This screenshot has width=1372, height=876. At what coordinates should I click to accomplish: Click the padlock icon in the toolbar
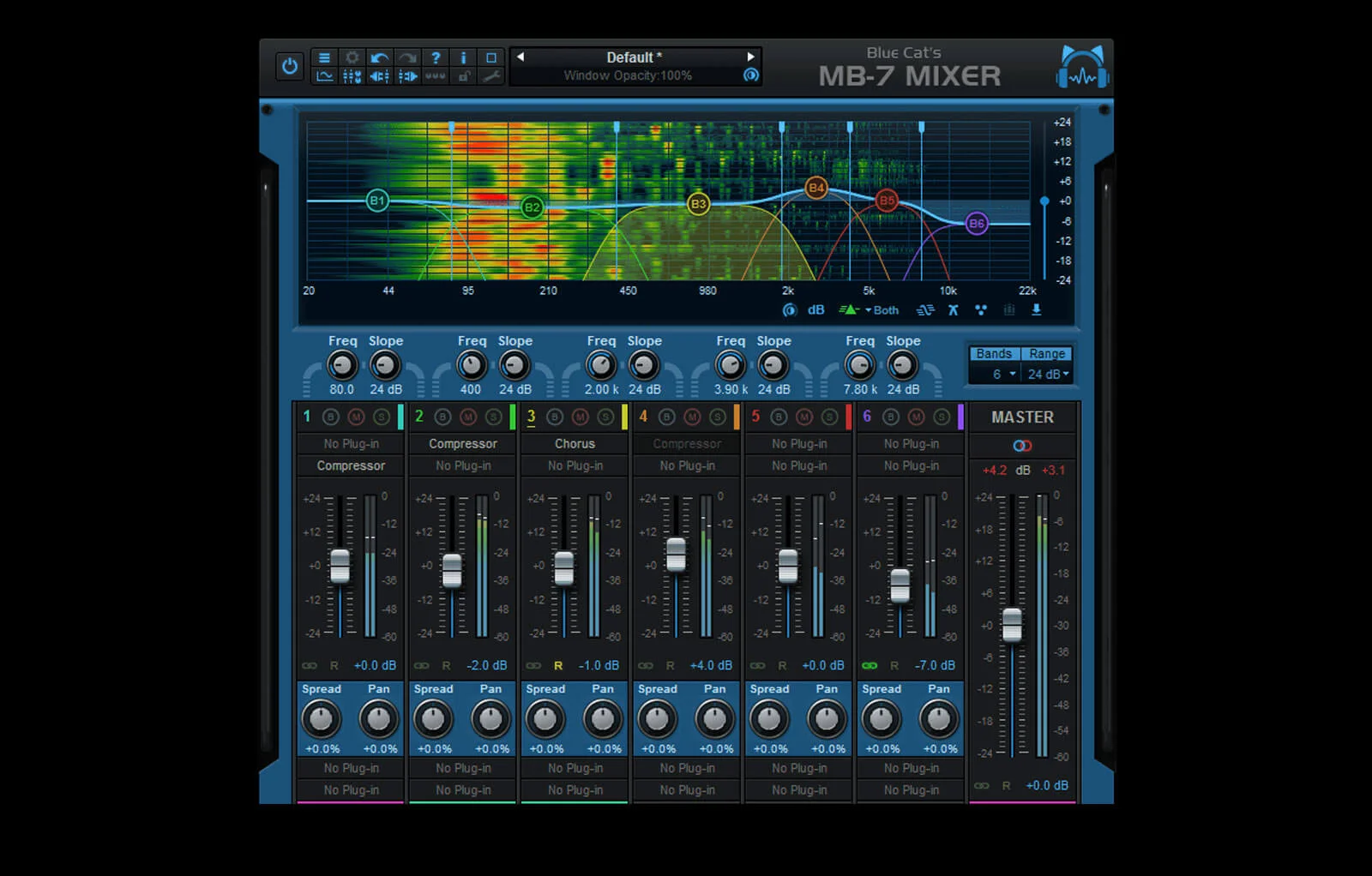point(464,77)
